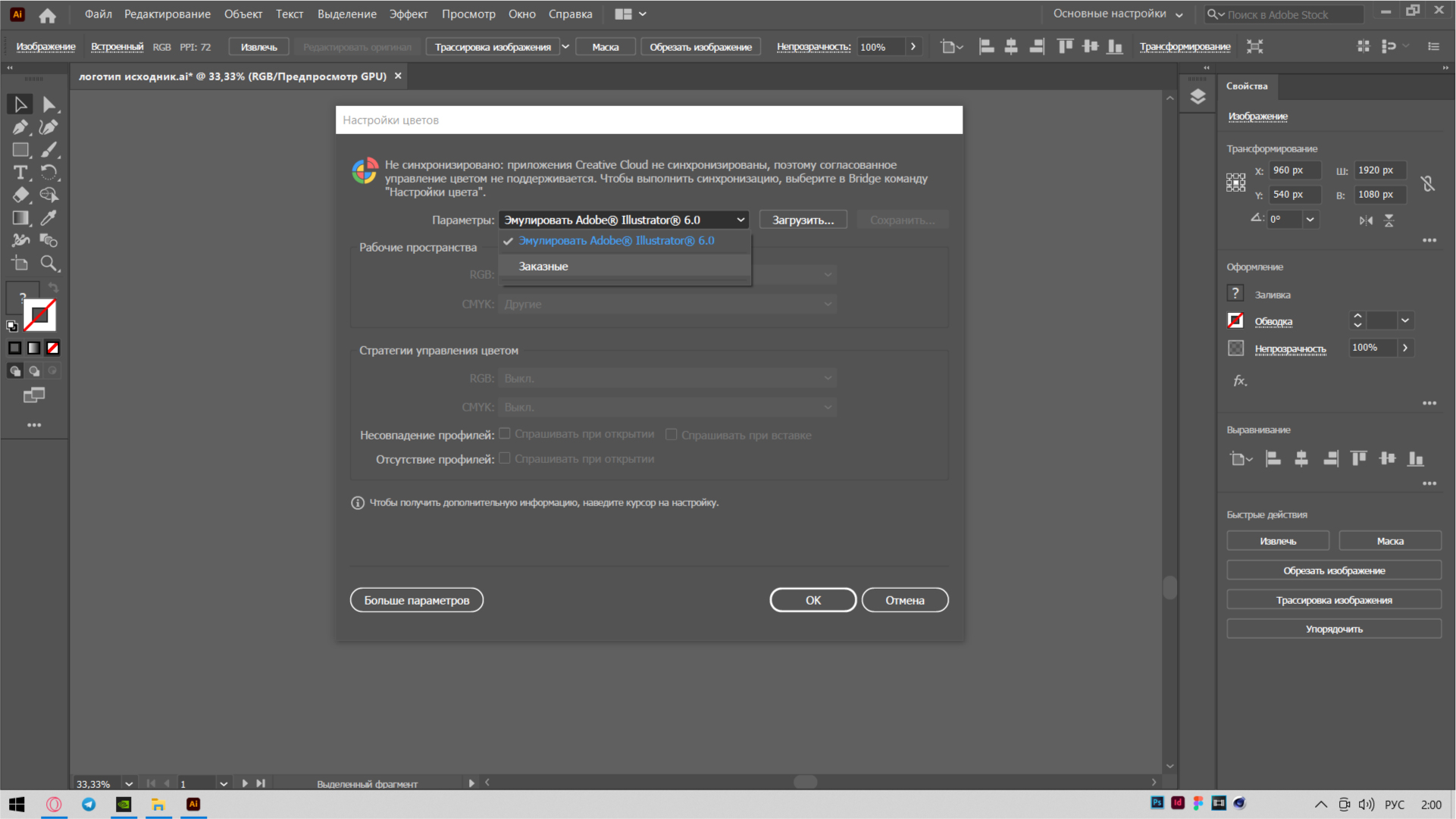Image resolution: width=1456 pixels, height=819 pixels.
Task: Switch to Color fill mode button
Action: click(x=15, y=348)
